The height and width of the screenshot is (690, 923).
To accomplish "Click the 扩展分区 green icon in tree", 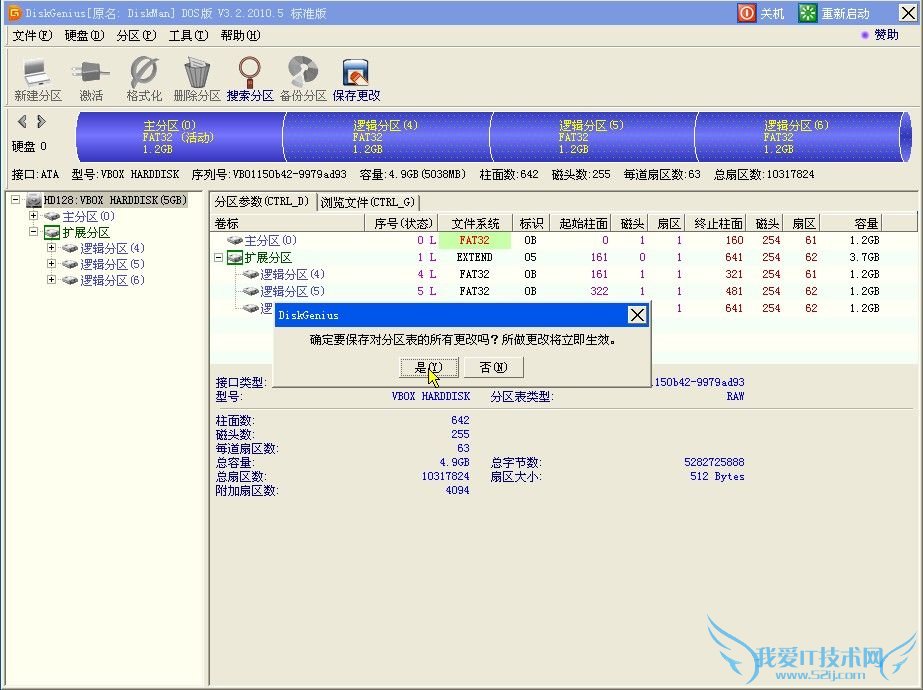I will (x=52, y=232).
